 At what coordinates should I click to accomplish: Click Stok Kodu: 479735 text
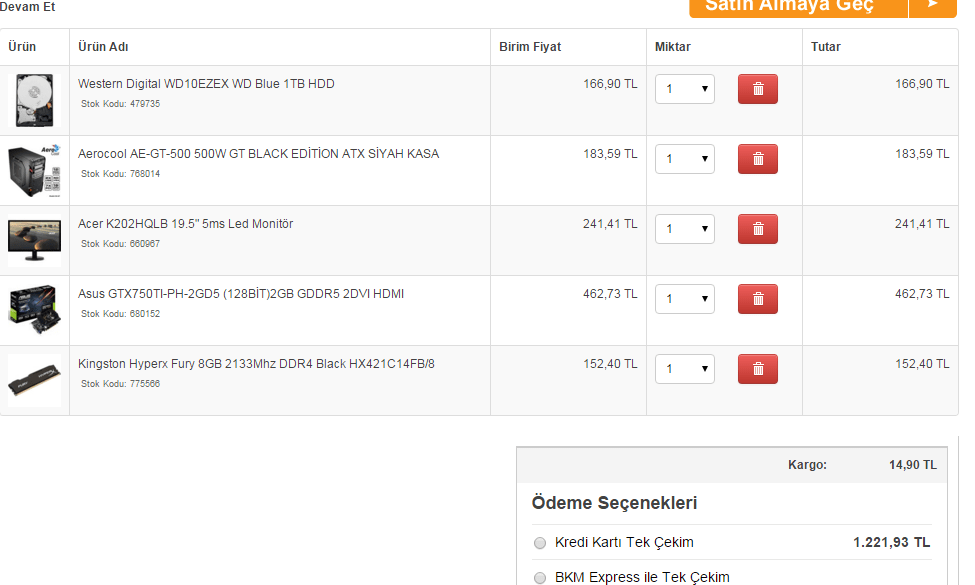(x=121, y=104)
